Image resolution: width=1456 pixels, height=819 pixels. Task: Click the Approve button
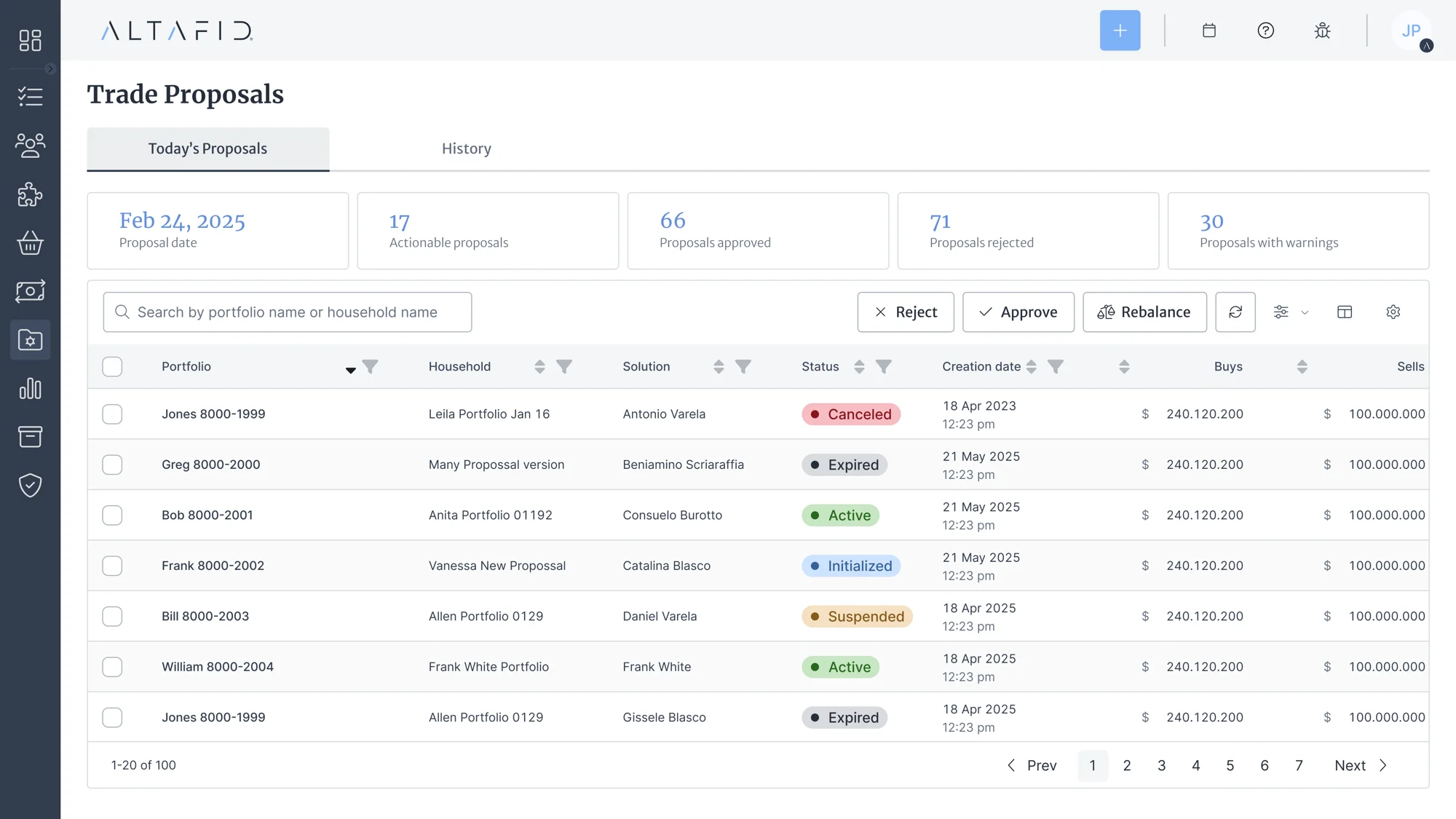click(1018, 312)
